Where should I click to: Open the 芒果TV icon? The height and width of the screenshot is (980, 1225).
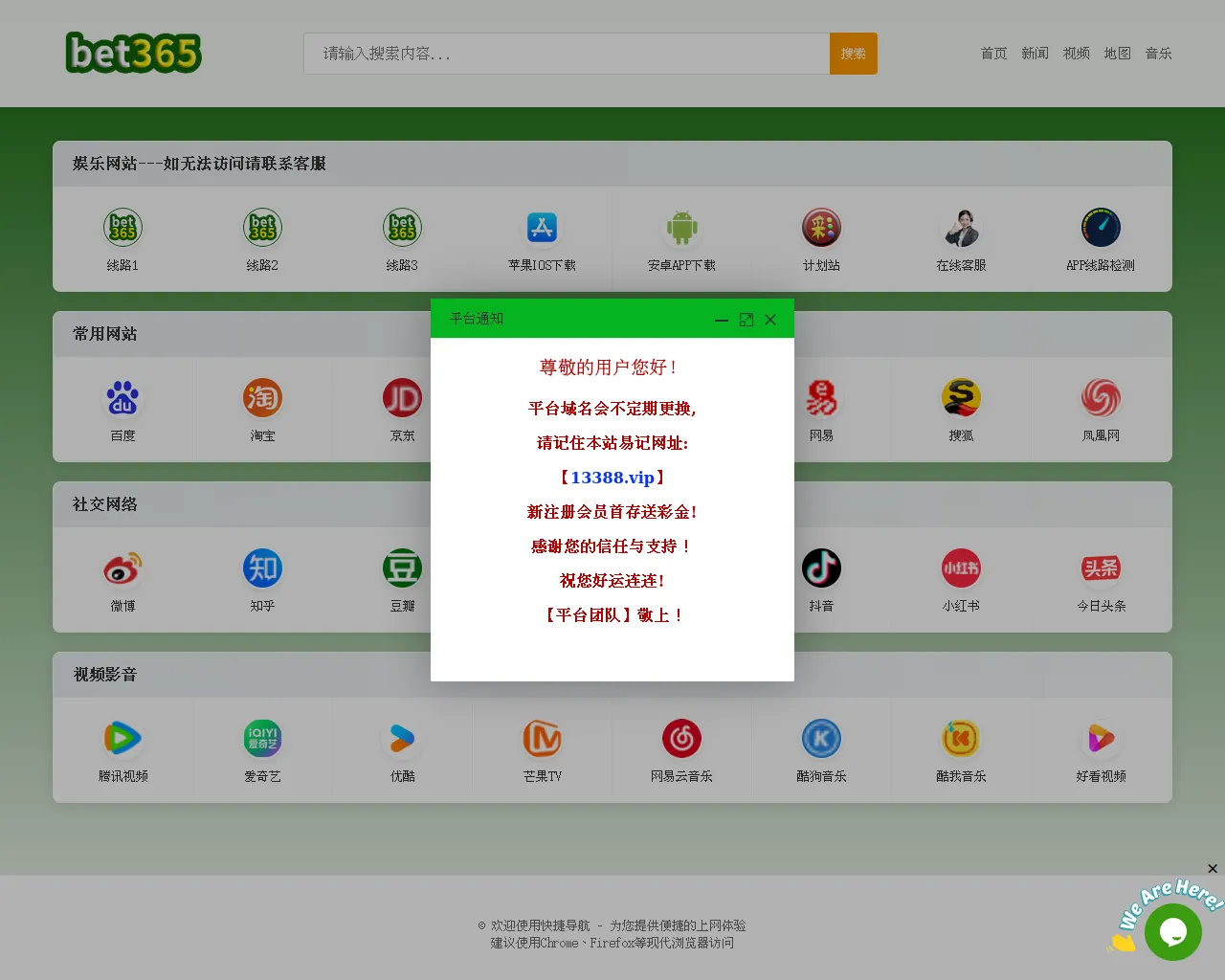[x=542, y=739]
